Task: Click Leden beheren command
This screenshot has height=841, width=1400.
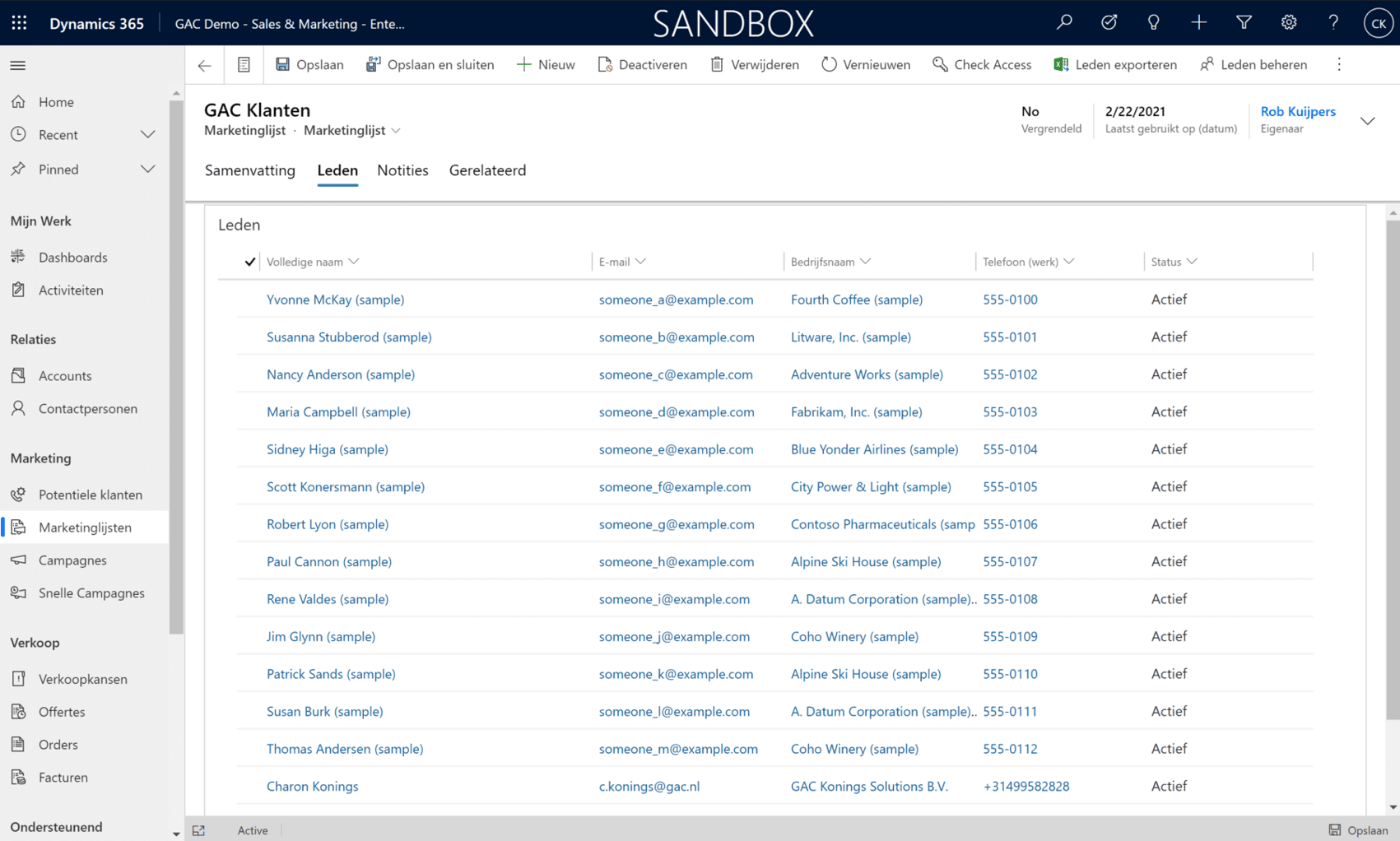Action: [x=1253, y=64]
